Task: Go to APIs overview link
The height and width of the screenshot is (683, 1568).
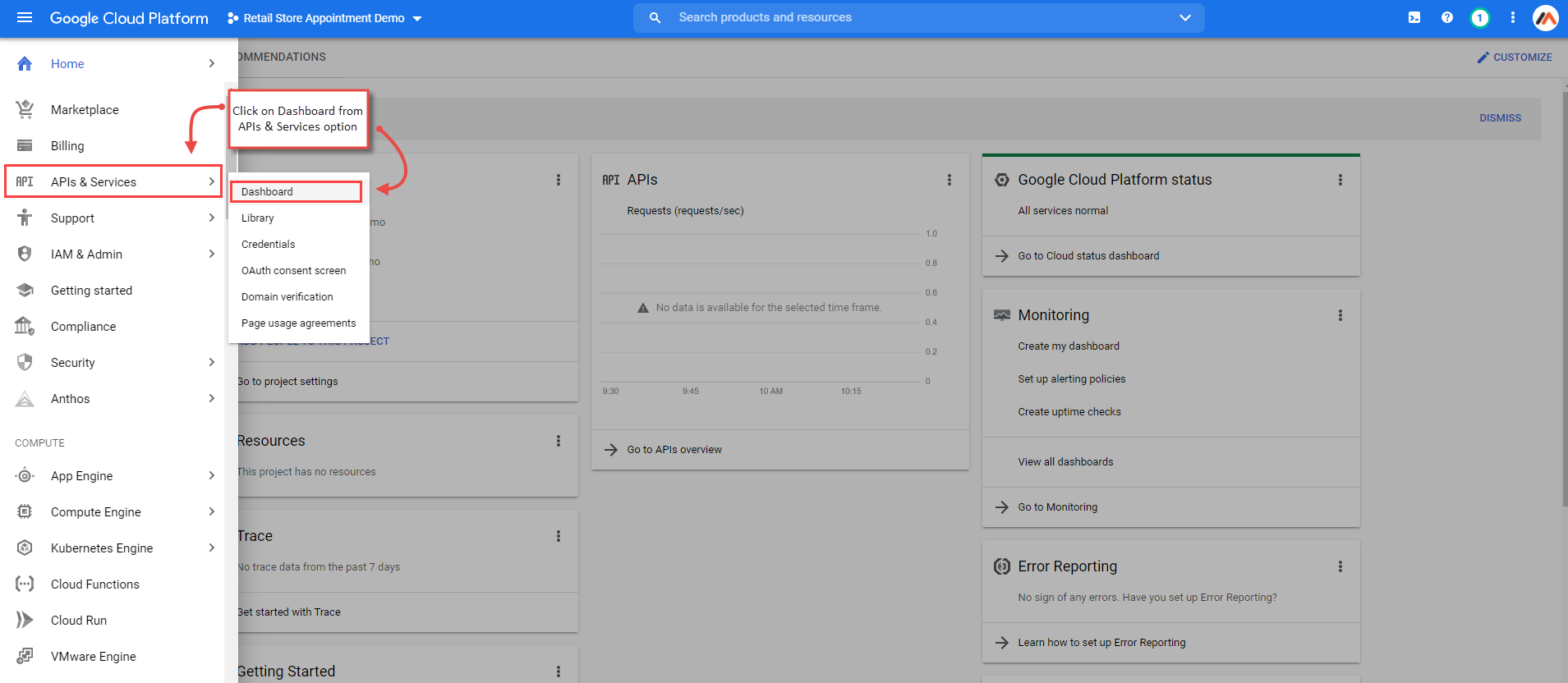Action: pyautogui.click(x=674, y=450)
